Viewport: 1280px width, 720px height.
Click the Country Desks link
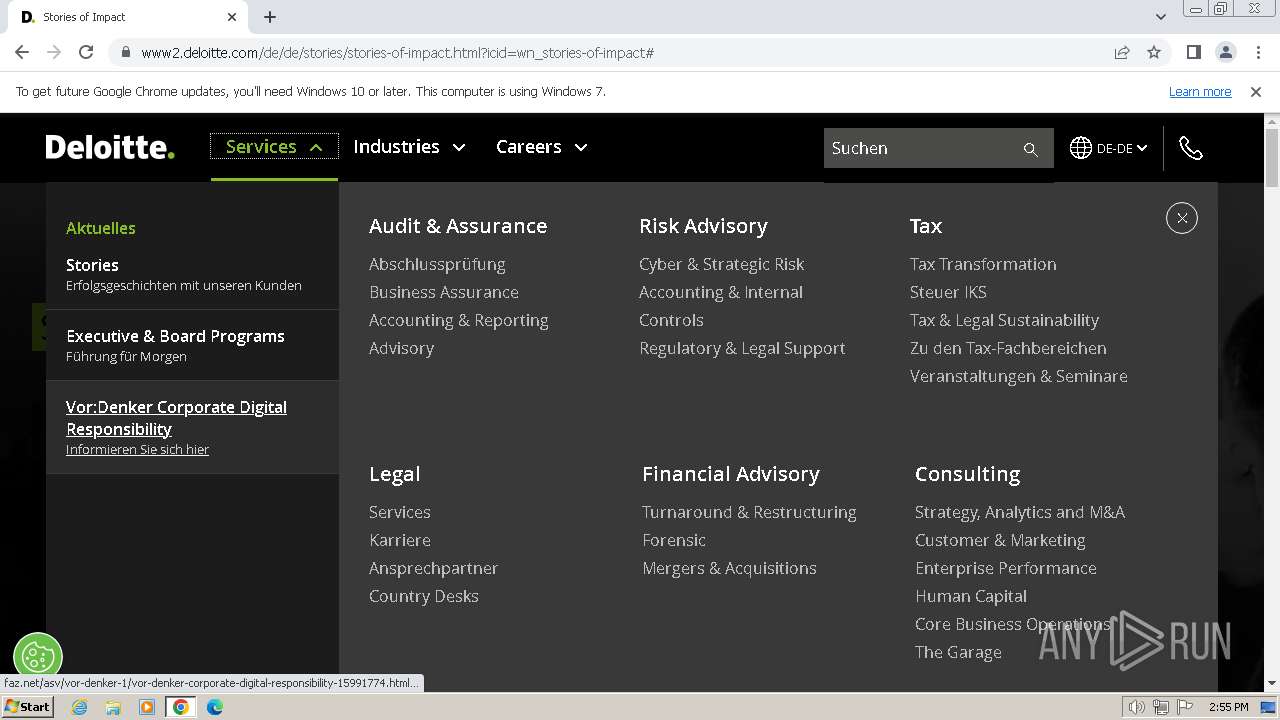(x=424, y=596)
